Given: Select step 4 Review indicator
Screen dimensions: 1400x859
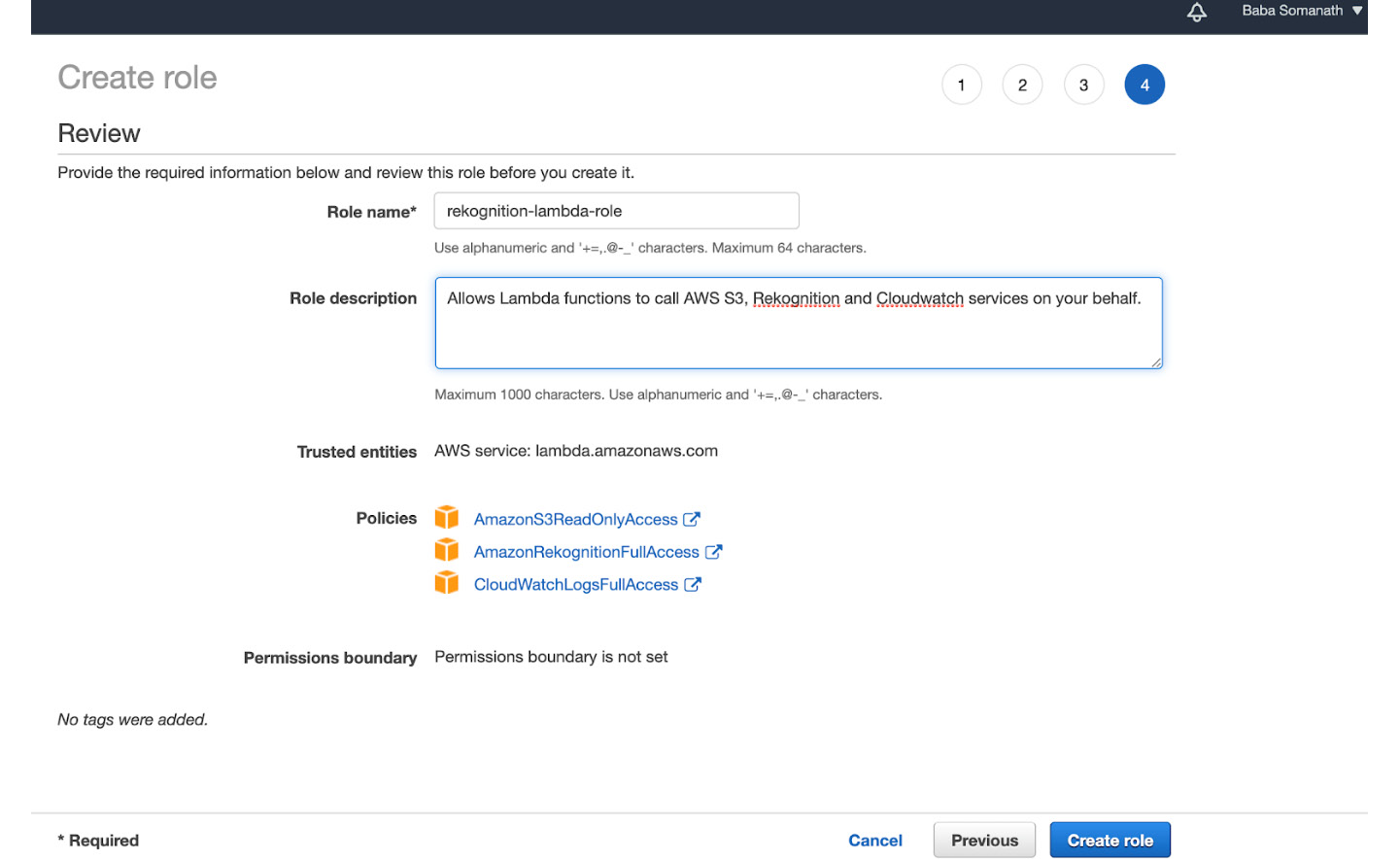Looking at the screenshot, I should [1144, 85].
